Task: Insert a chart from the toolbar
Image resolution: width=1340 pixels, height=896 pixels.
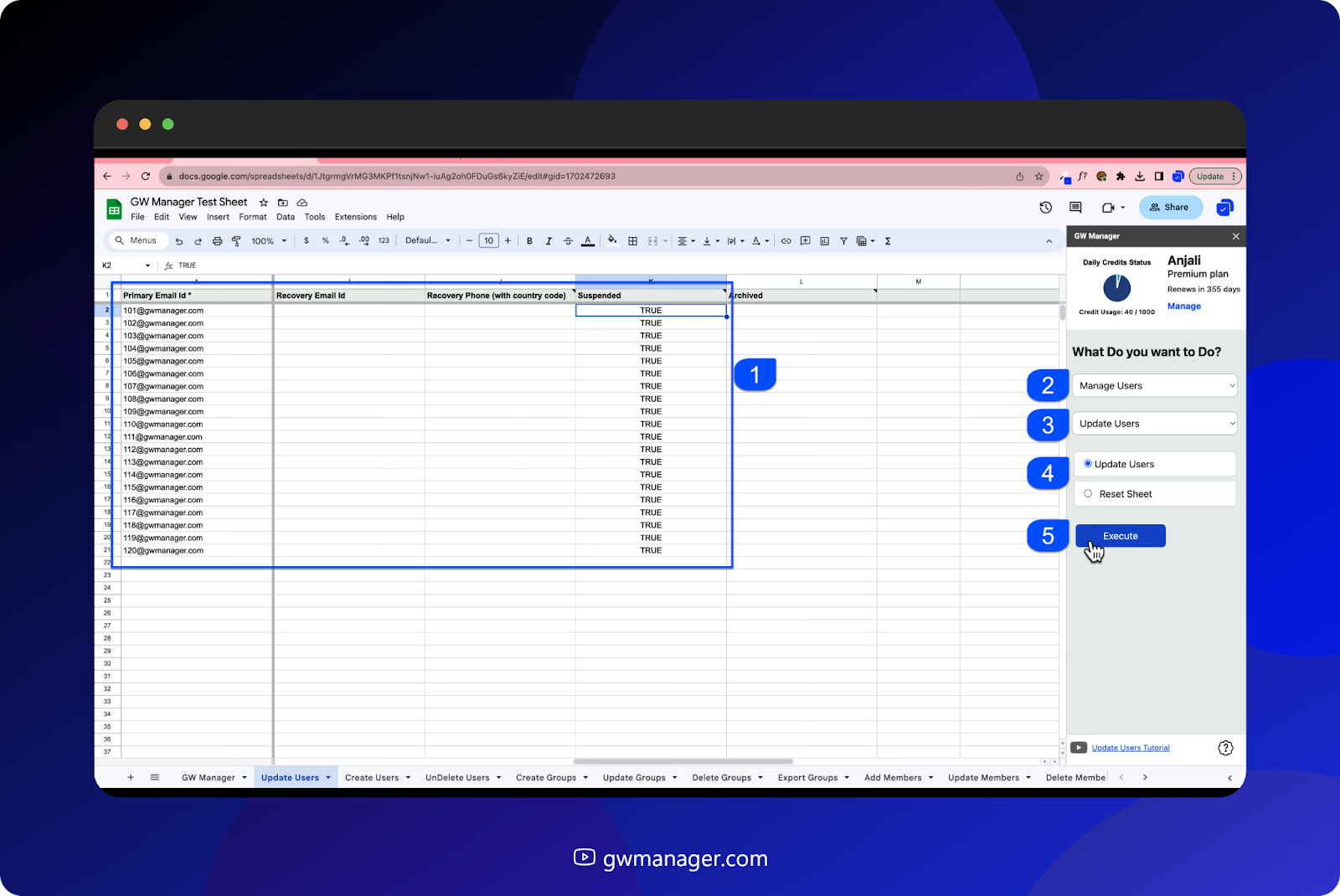Action: point(824,241)
